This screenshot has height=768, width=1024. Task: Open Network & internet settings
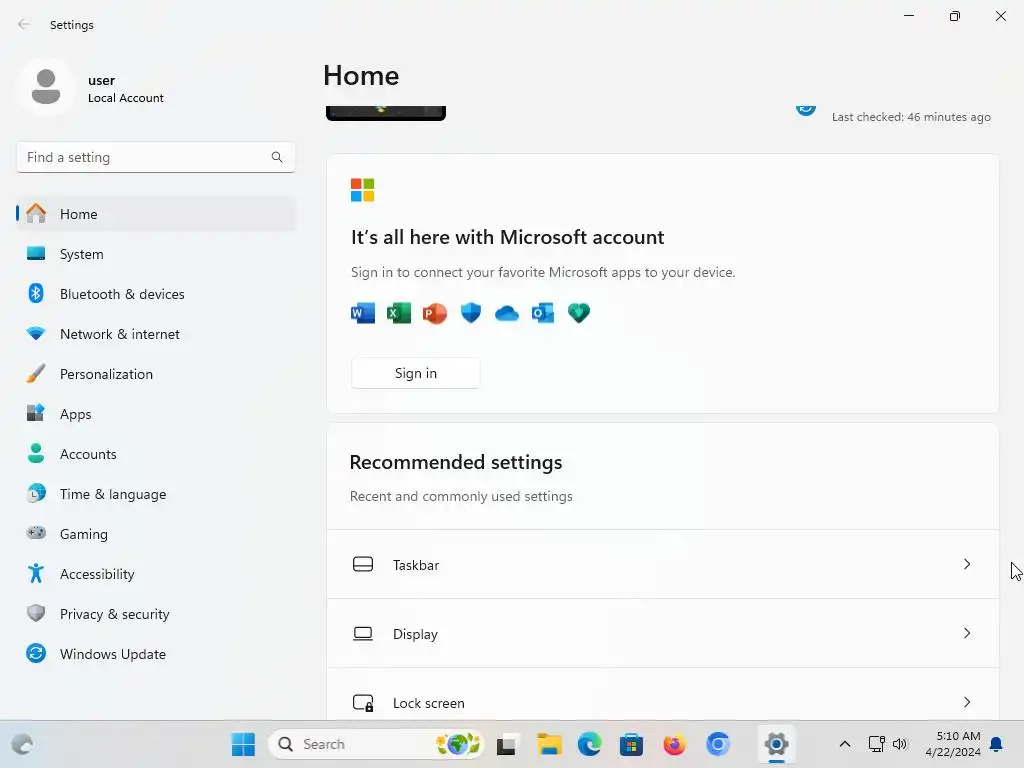(156, 334)
